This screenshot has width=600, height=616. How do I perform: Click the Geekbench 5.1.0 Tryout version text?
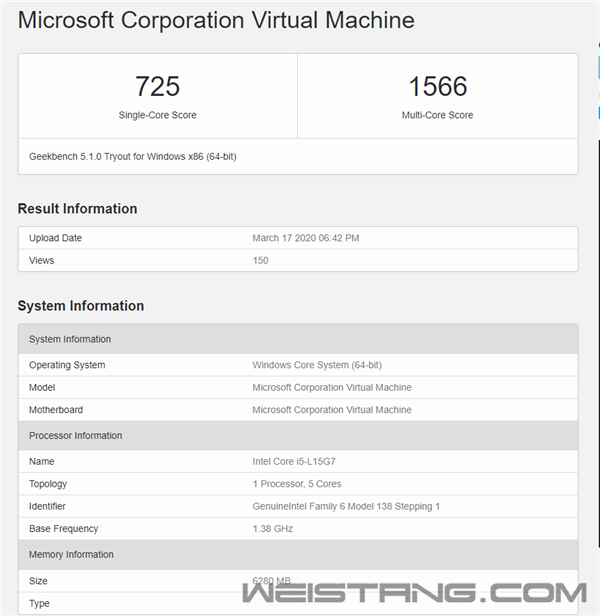(133, 157)
